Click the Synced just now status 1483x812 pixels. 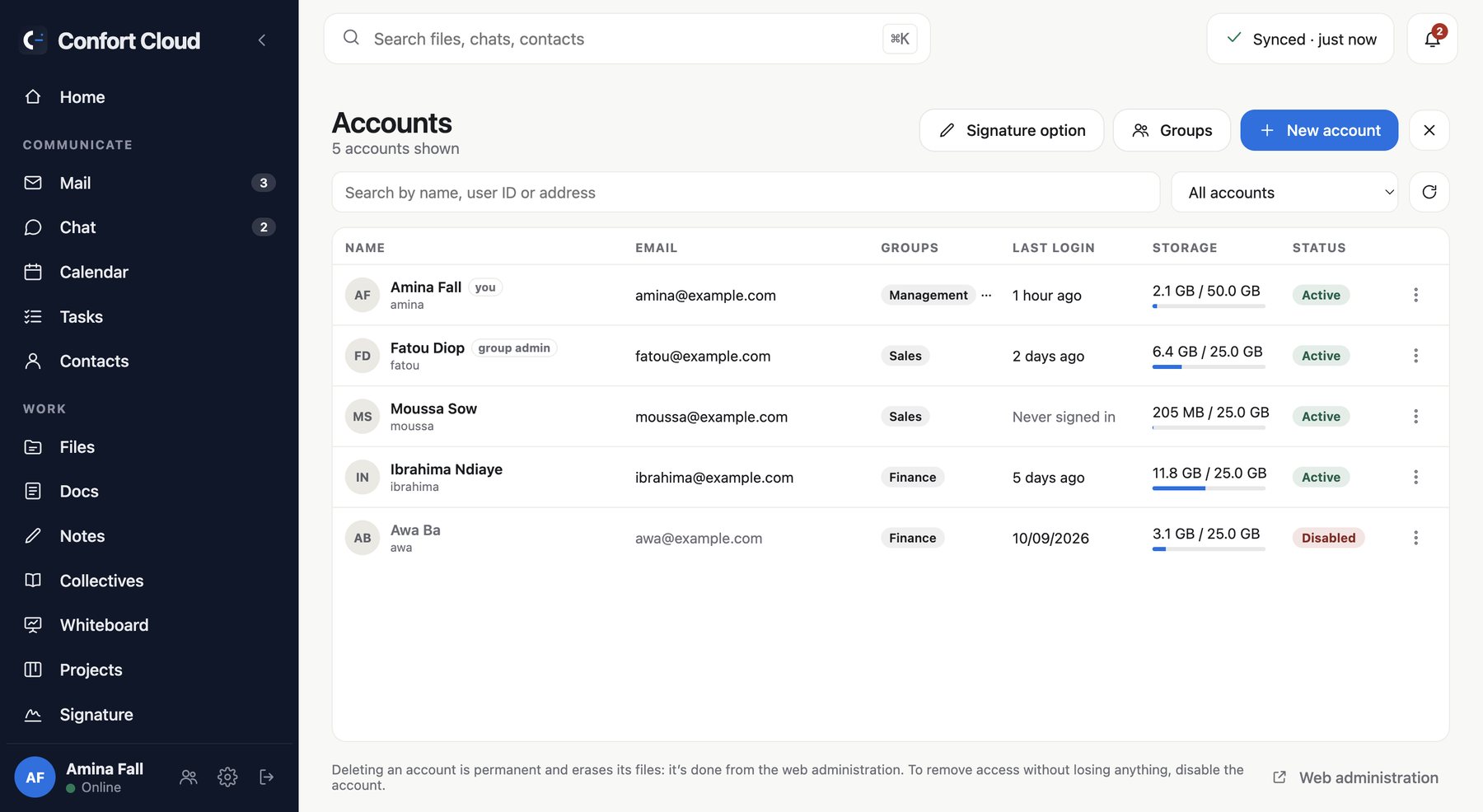1300,39
